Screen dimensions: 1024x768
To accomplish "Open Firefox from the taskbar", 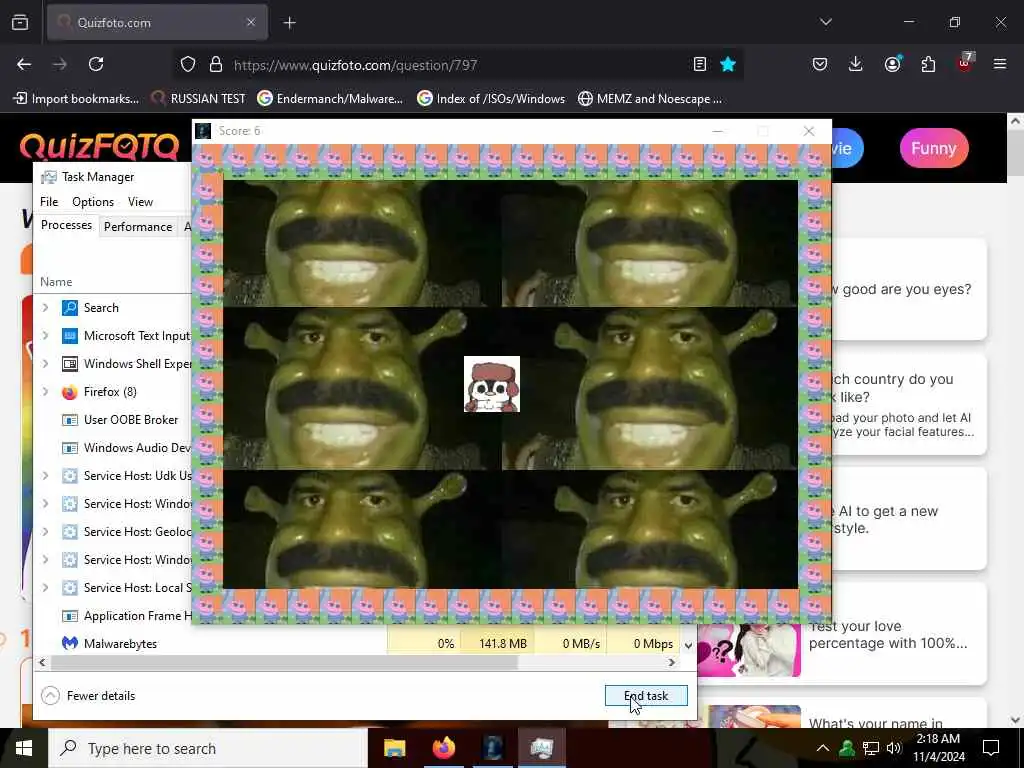I will point(444,748).
